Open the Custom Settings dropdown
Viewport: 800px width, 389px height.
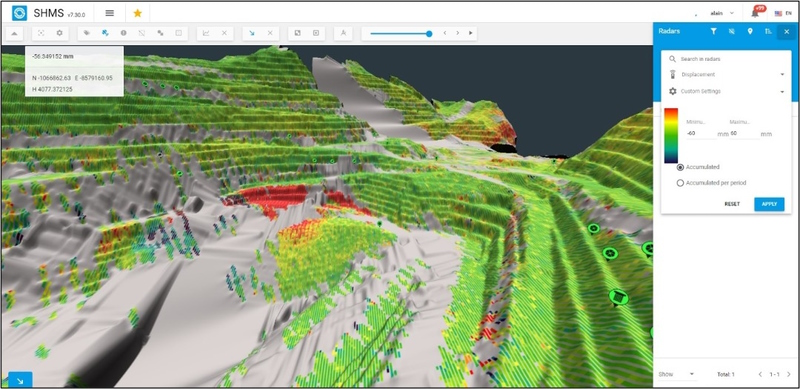(727, 91)
